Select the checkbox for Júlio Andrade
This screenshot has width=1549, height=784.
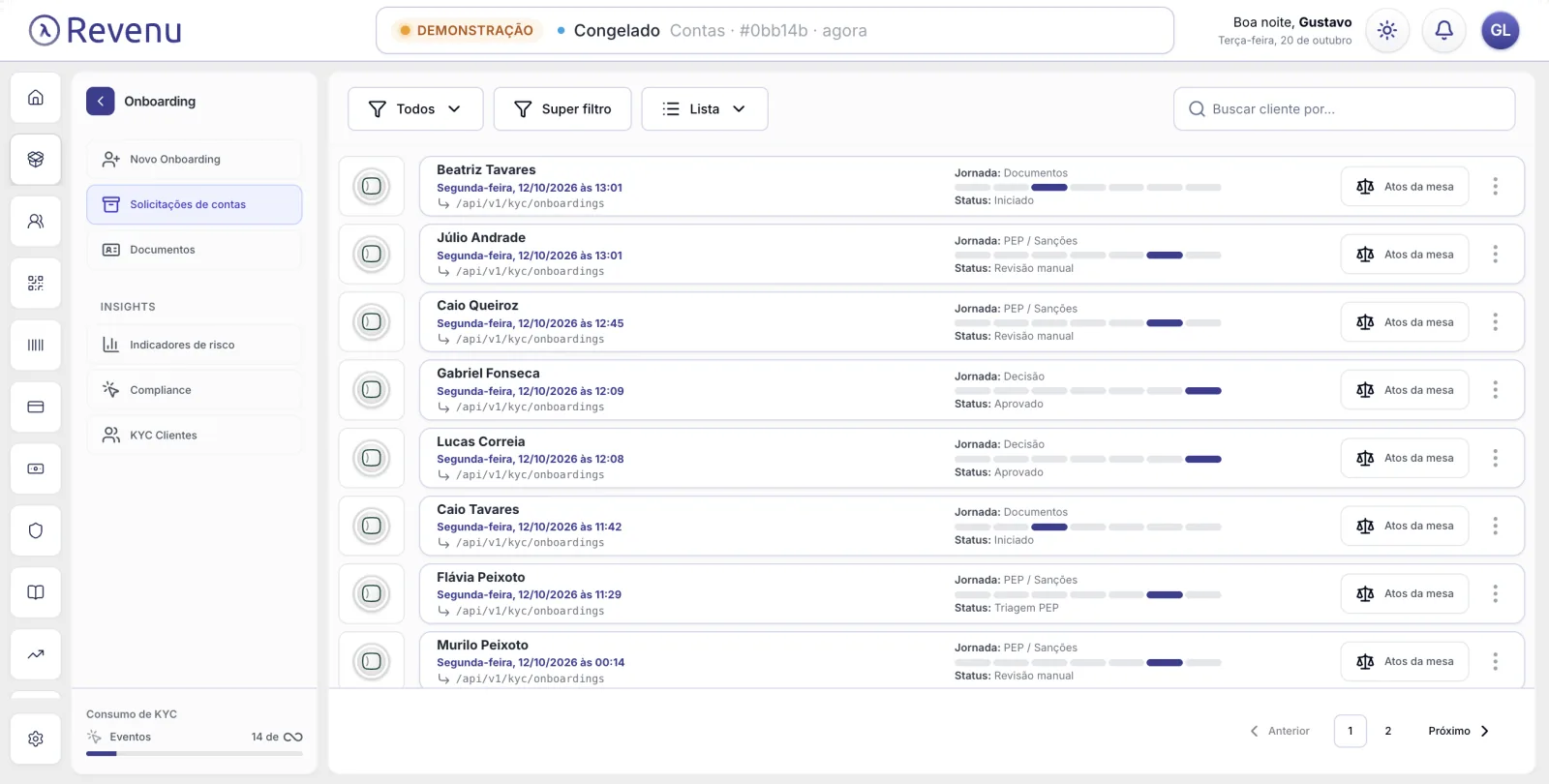click(x=372, y=255)
